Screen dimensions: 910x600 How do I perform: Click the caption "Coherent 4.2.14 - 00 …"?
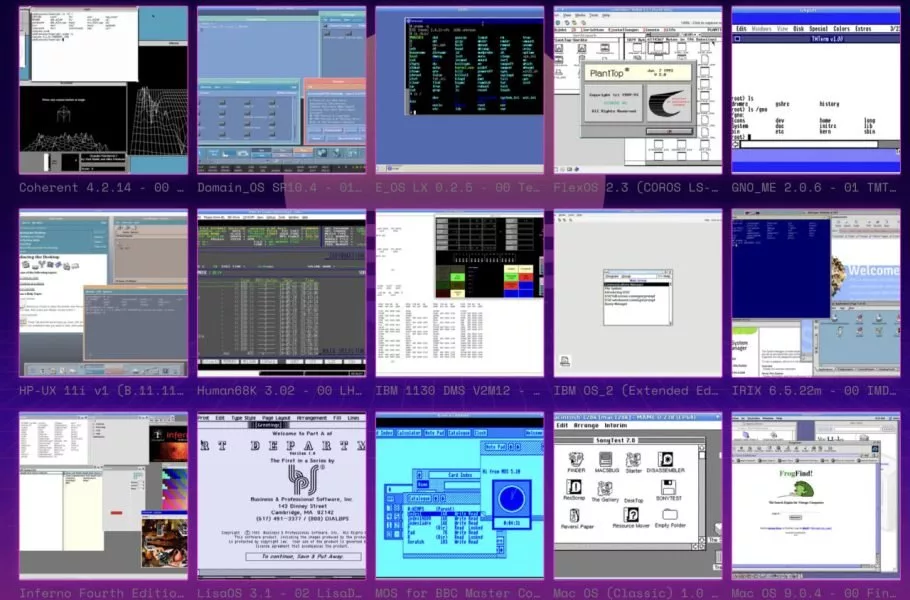pos(102,187)
